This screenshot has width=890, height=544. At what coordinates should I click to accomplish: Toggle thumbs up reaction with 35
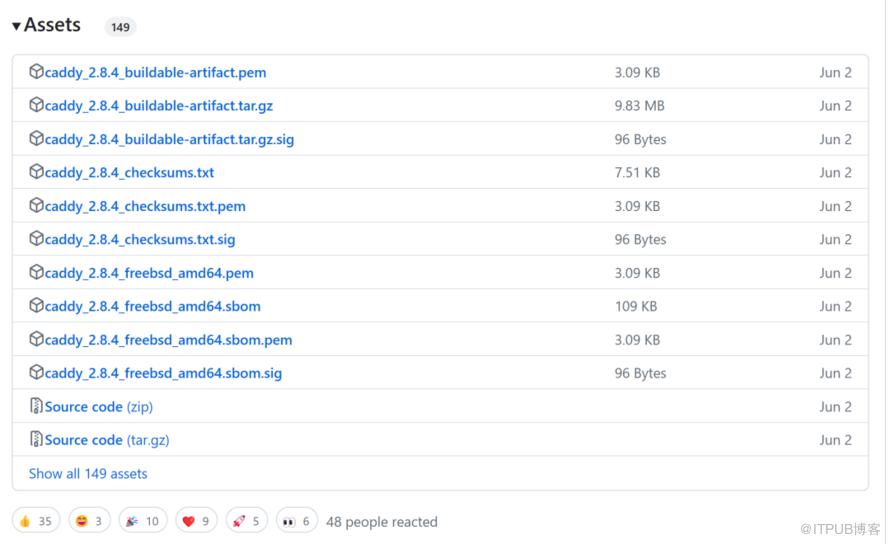(36, 521)
